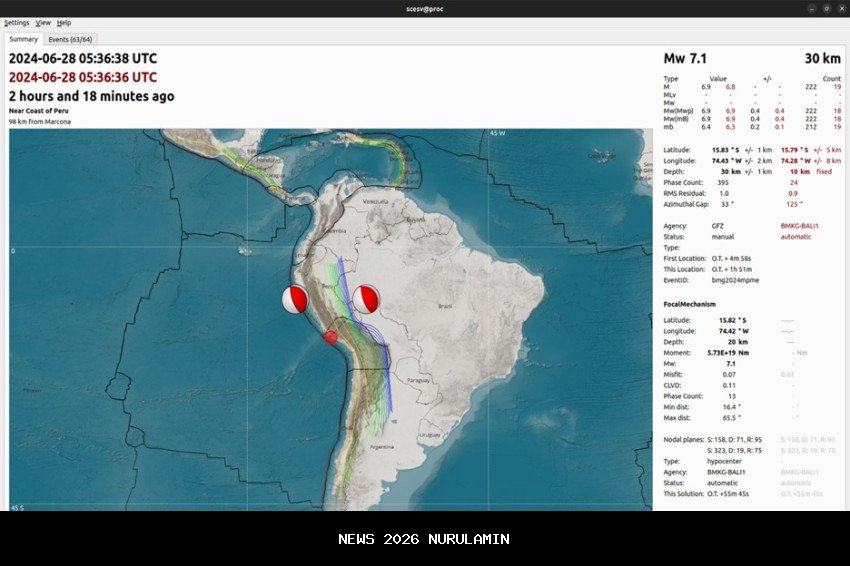Screen dimensions: 850x566
Task: Switch to the Events (63/64) tab
Action: pyautogui.click(x=71, y=39)
